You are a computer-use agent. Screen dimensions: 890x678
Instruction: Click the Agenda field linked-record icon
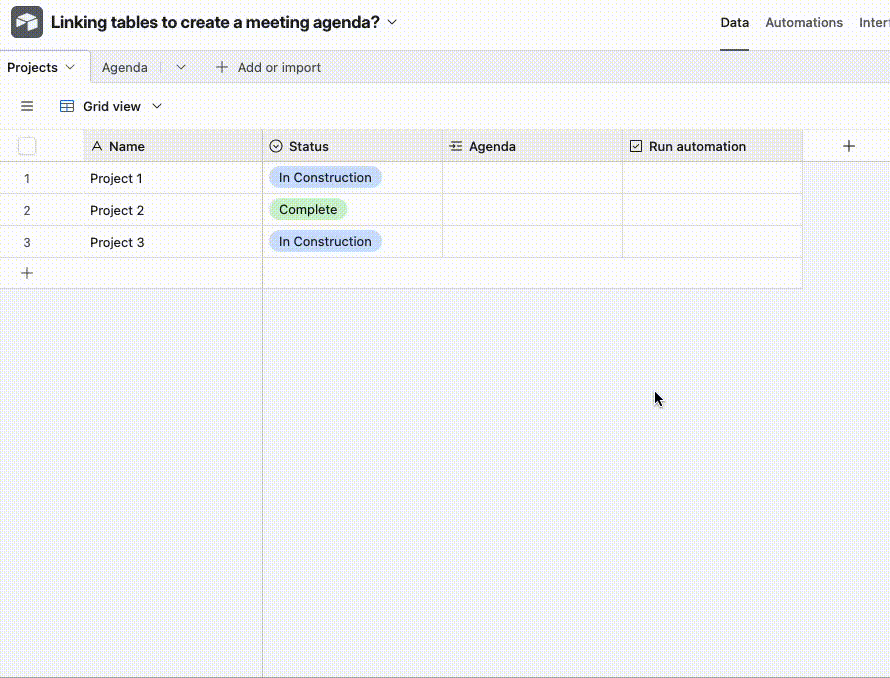[x=456, y=147]
